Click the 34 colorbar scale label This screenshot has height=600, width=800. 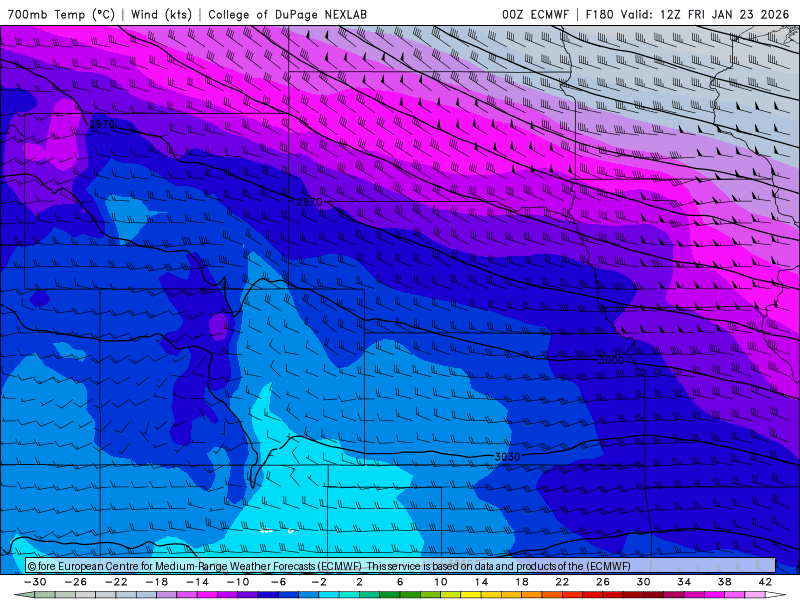click(684, 582)
